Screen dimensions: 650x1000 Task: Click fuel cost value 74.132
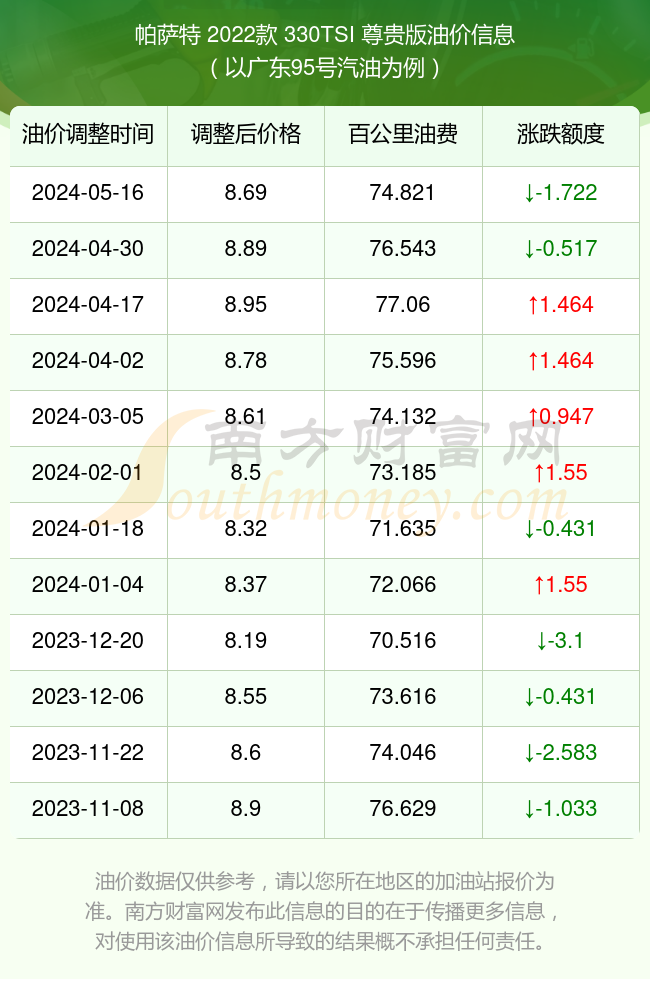(403, 417)
